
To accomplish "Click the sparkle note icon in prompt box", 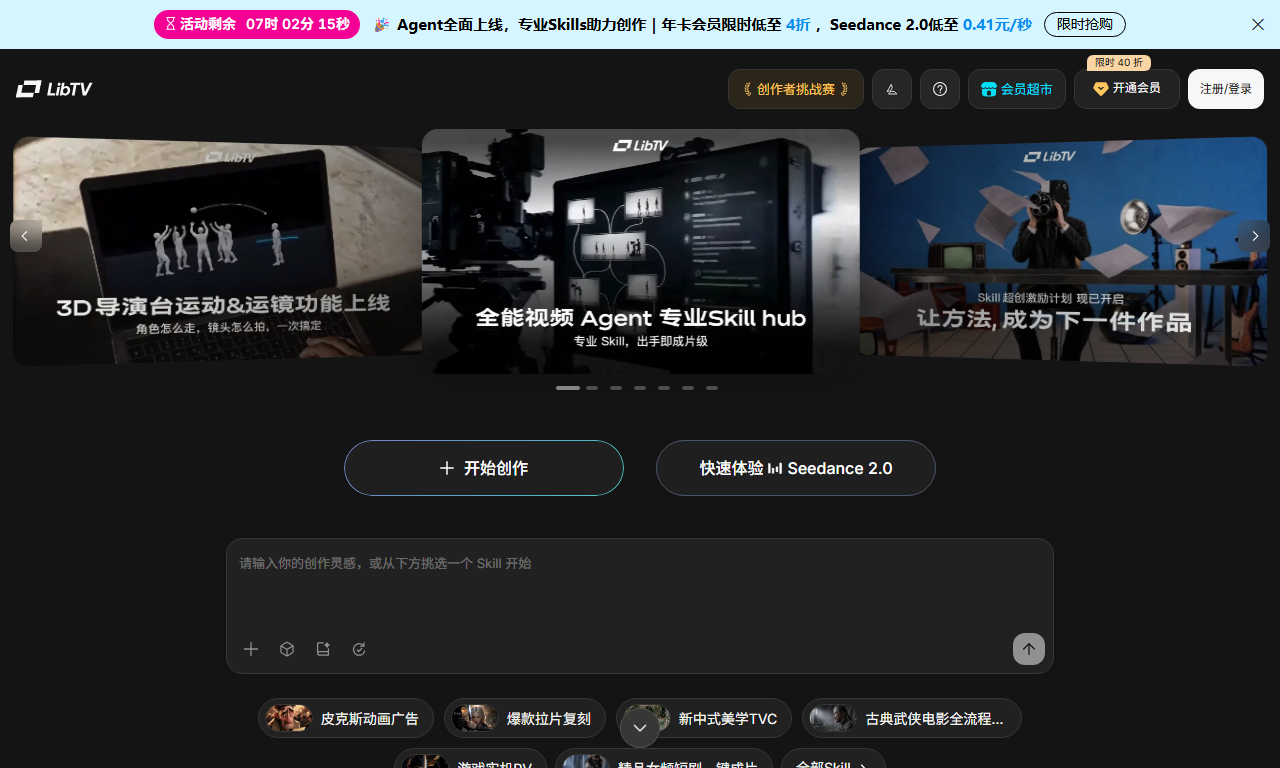I will tap(323, 649).
